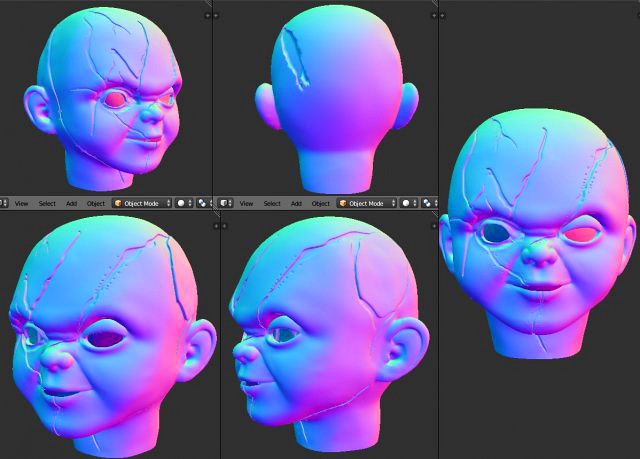Click the orange cube Object Mode icon, left header

tap(118, 203)
